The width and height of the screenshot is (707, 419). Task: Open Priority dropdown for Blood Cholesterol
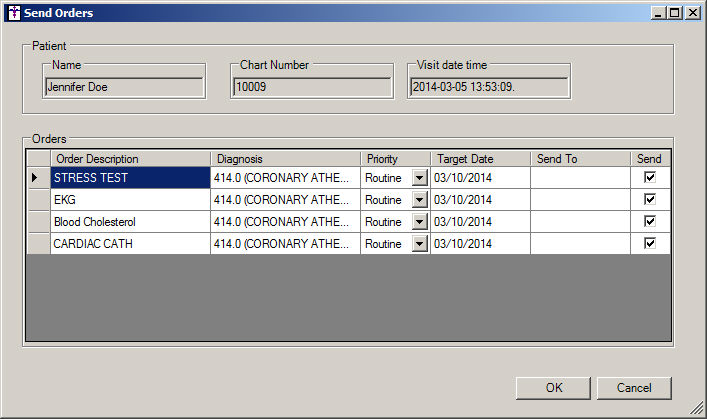click(x=419, y=222)
